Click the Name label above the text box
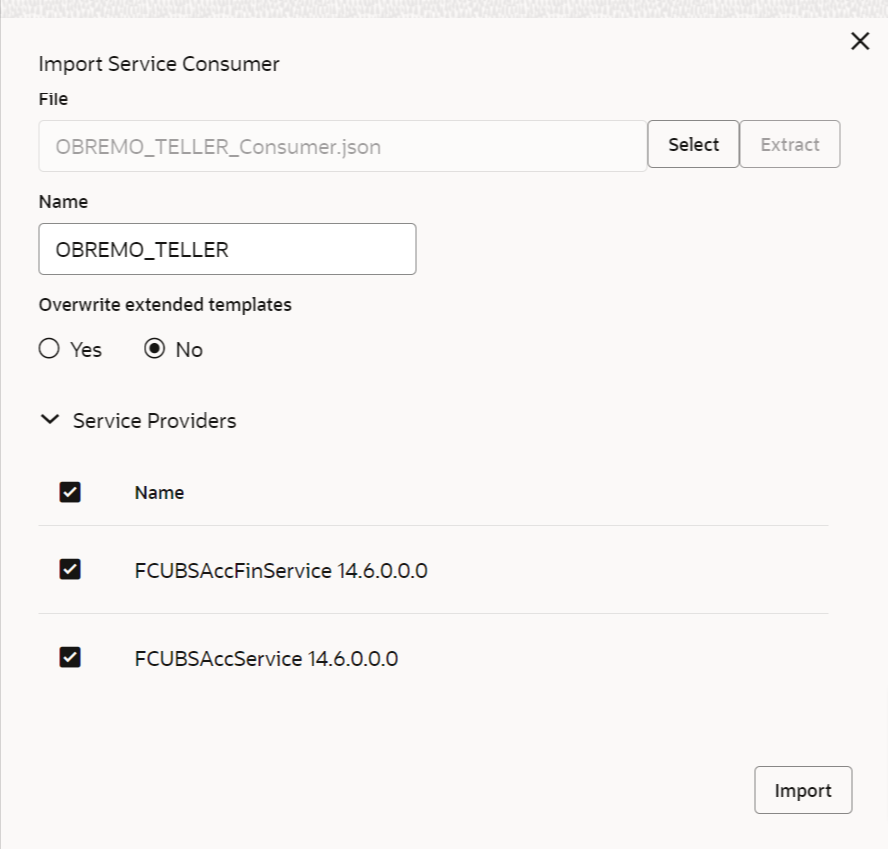The width and height of the screenshot is (888, 849). click(63, 202)
